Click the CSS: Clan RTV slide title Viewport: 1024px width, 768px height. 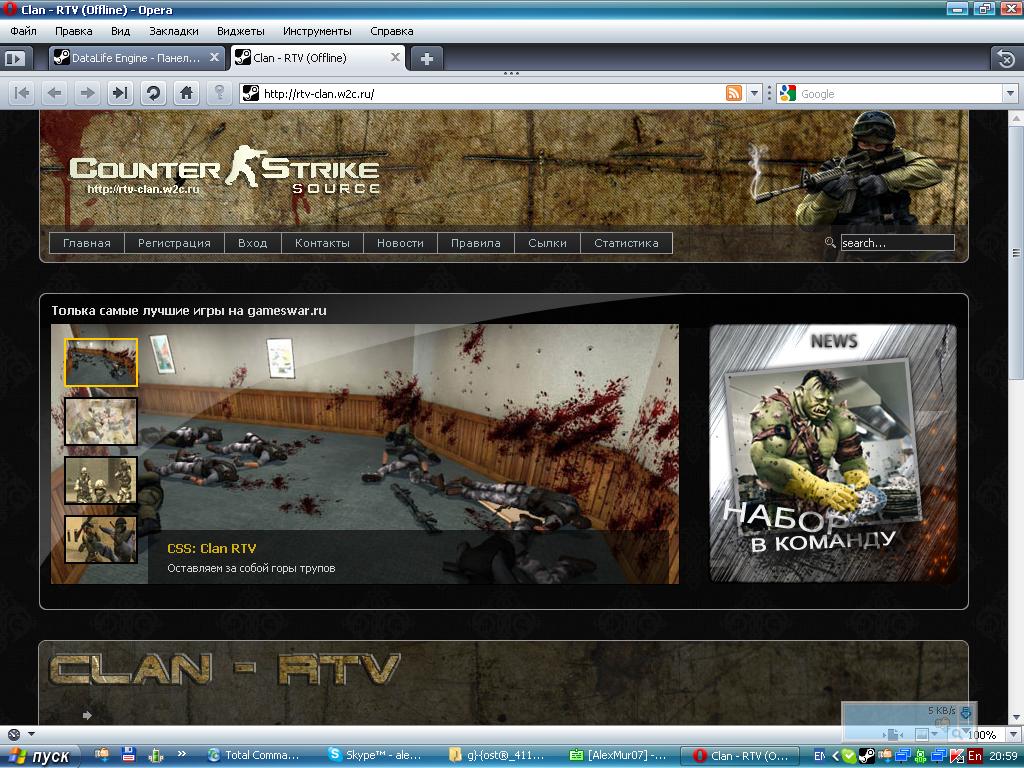point(212,549)
